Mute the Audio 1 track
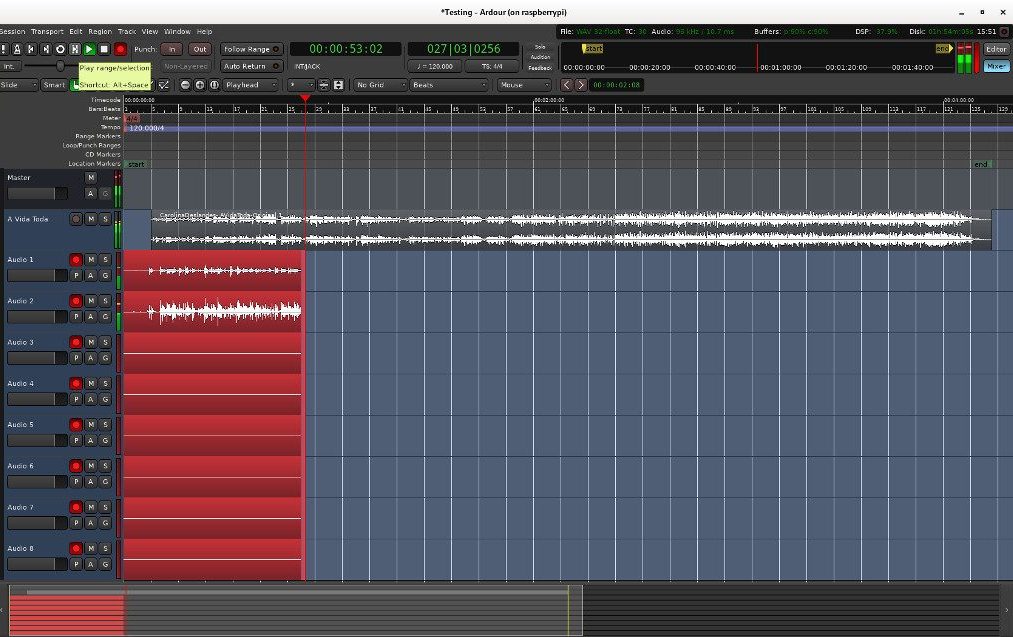The height and width of the screenshot is (637, 1013). (x=91, y=260)
